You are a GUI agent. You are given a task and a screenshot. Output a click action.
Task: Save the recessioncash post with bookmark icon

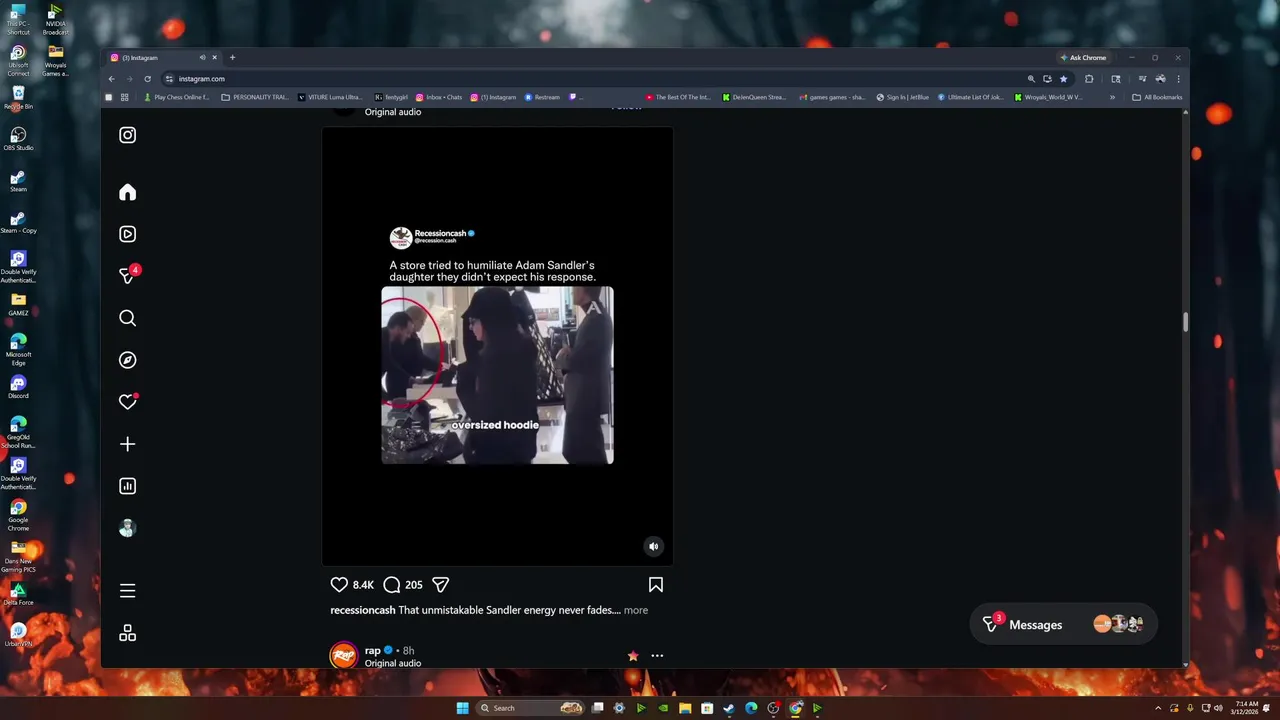656,585
